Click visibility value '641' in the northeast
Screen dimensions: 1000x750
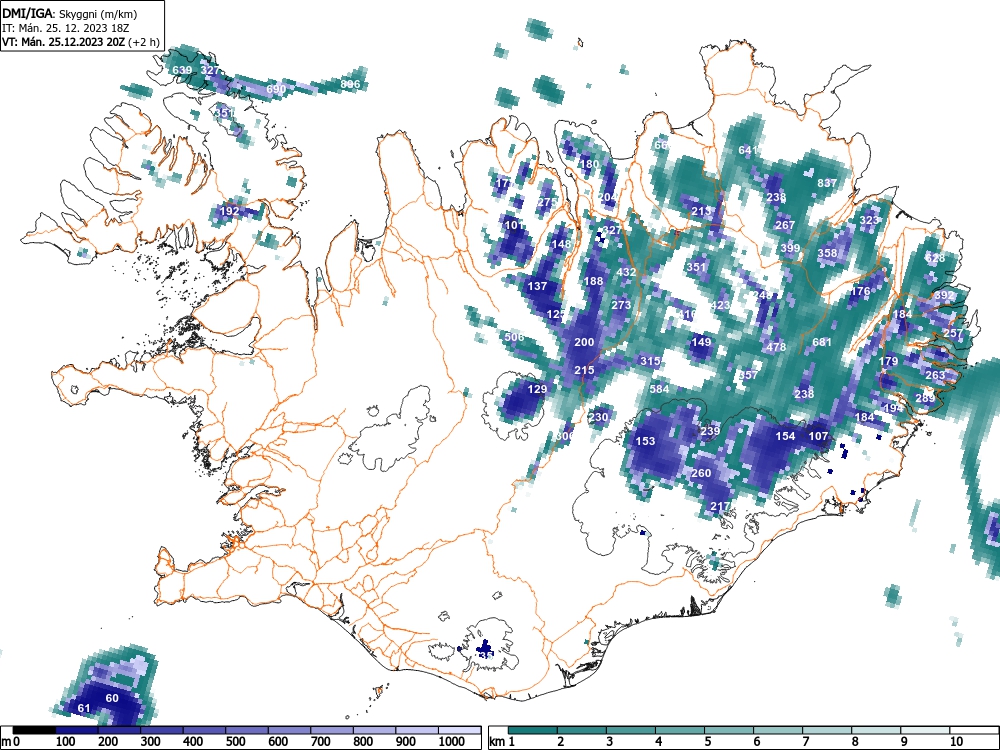[748, 150]
